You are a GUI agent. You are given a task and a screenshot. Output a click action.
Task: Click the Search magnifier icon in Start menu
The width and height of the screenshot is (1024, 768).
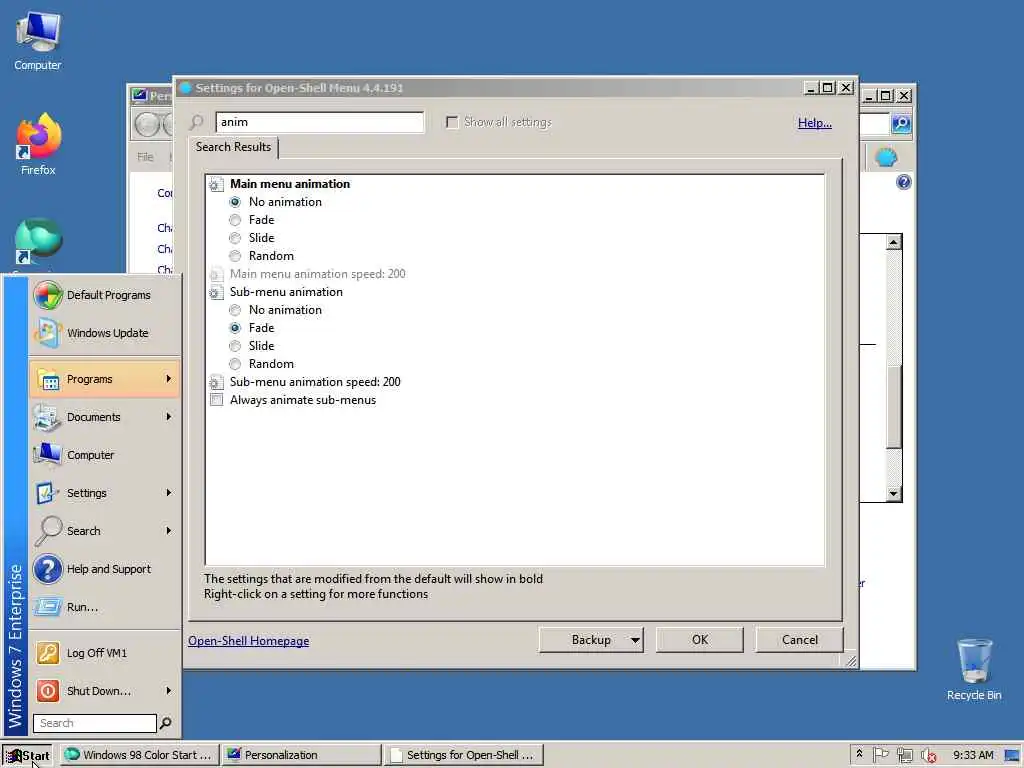(48, 531)
